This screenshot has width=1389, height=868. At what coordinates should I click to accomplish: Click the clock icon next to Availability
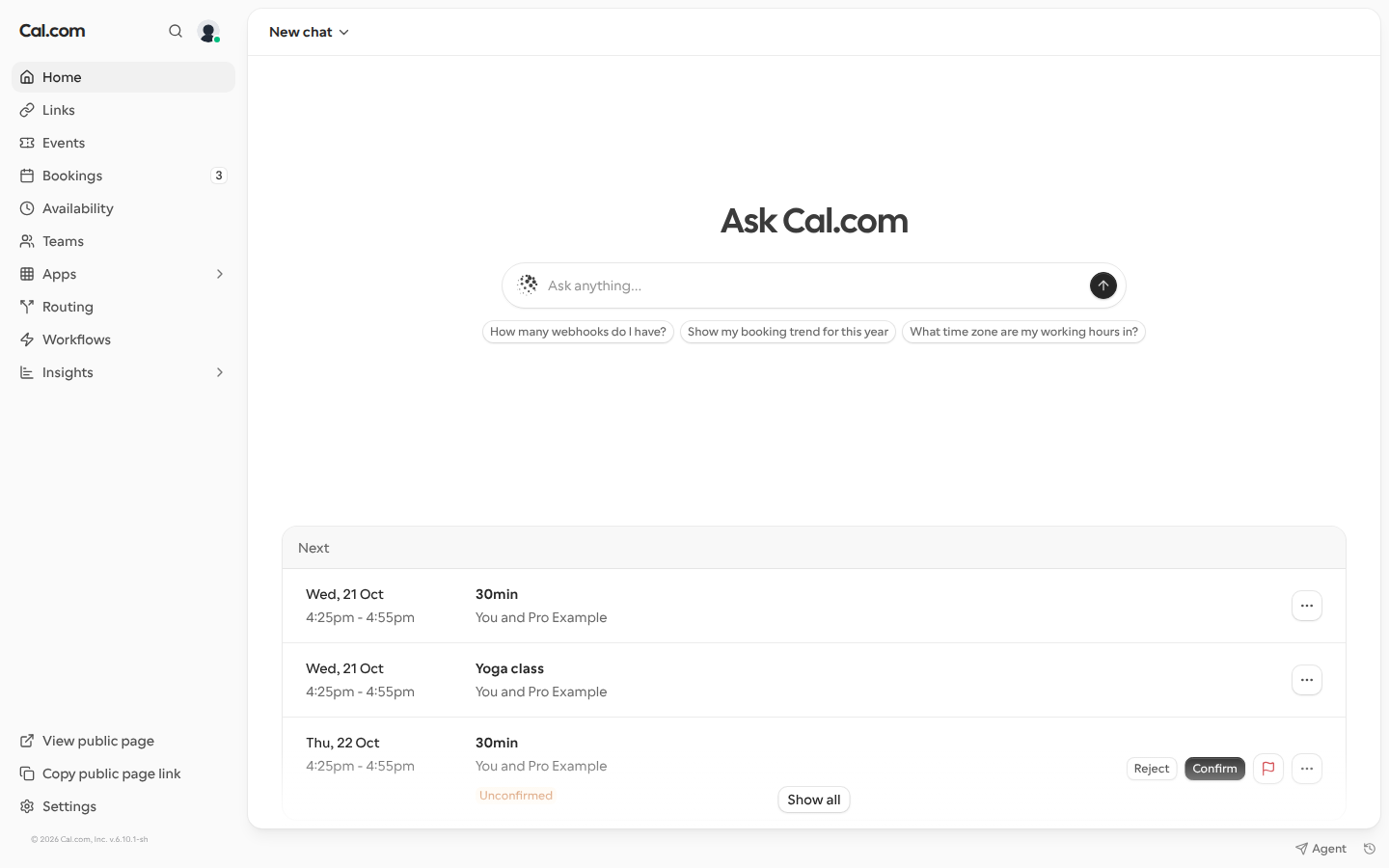[27, 208]
